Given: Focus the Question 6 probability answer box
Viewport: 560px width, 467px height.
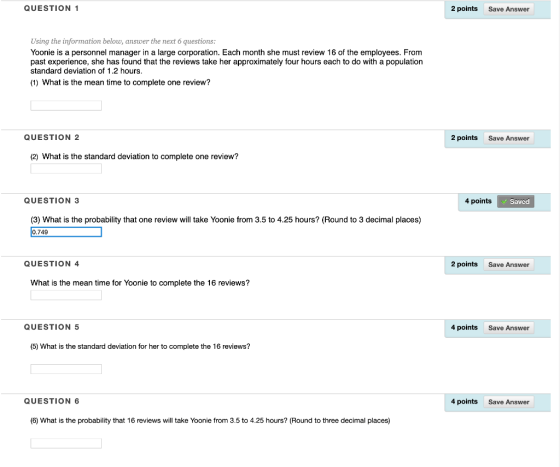Looking at the screenshot, I should (66, 443).
